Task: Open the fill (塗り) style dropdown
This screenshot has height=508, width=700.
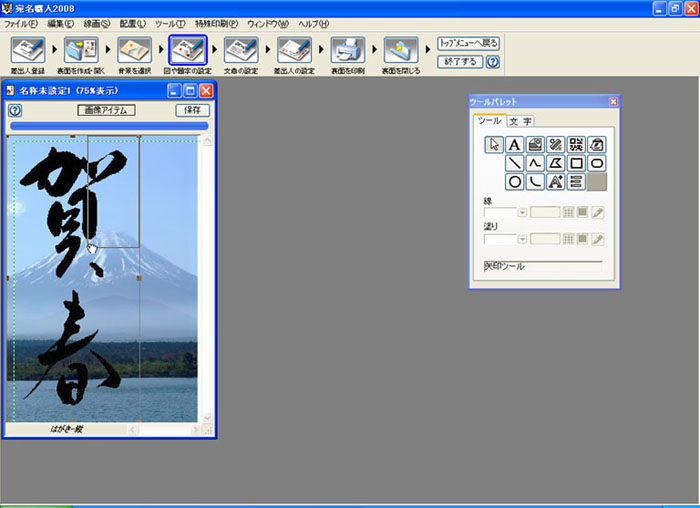Action: pyautogui.click(x=522, y=239)
